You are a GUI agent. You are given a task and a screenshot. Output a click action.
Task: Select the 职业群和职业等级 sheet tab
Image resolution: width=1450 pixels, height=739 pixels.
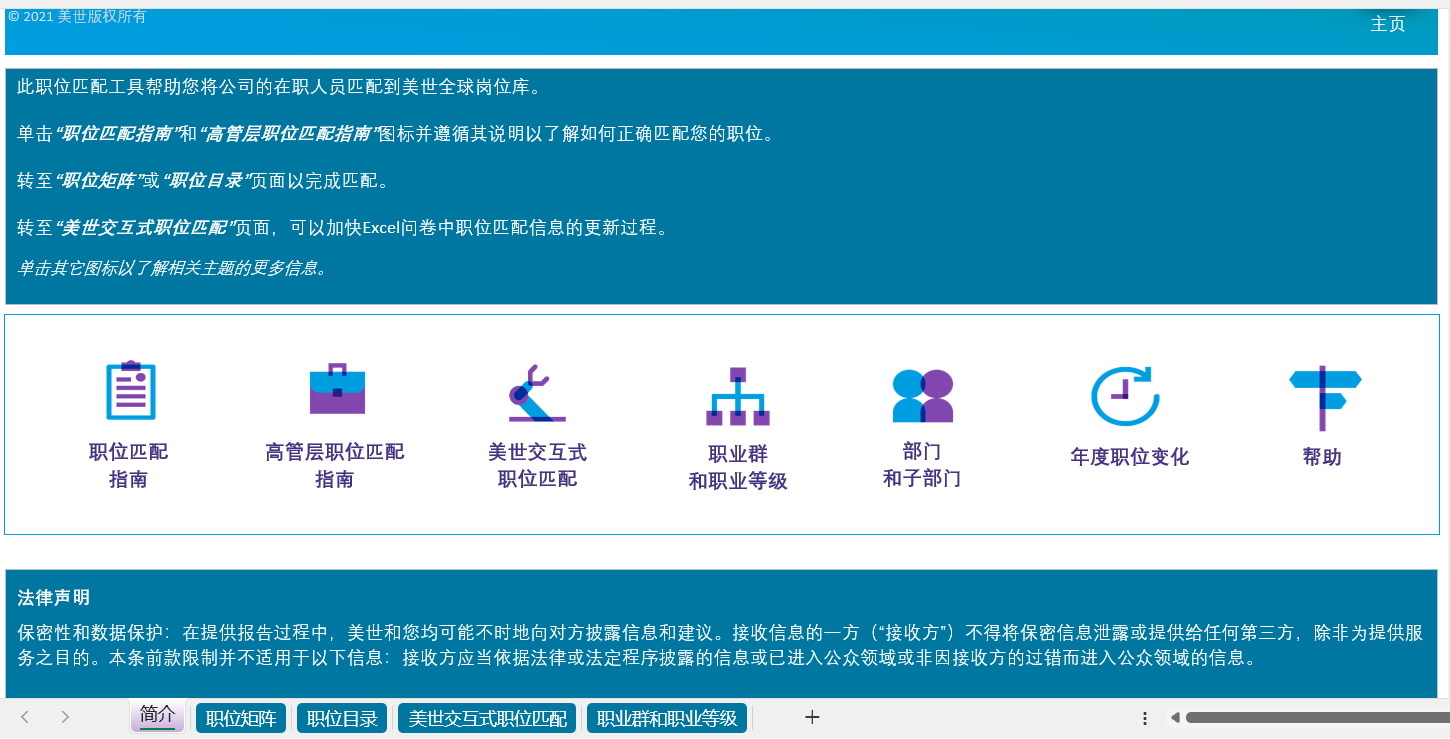666,718
